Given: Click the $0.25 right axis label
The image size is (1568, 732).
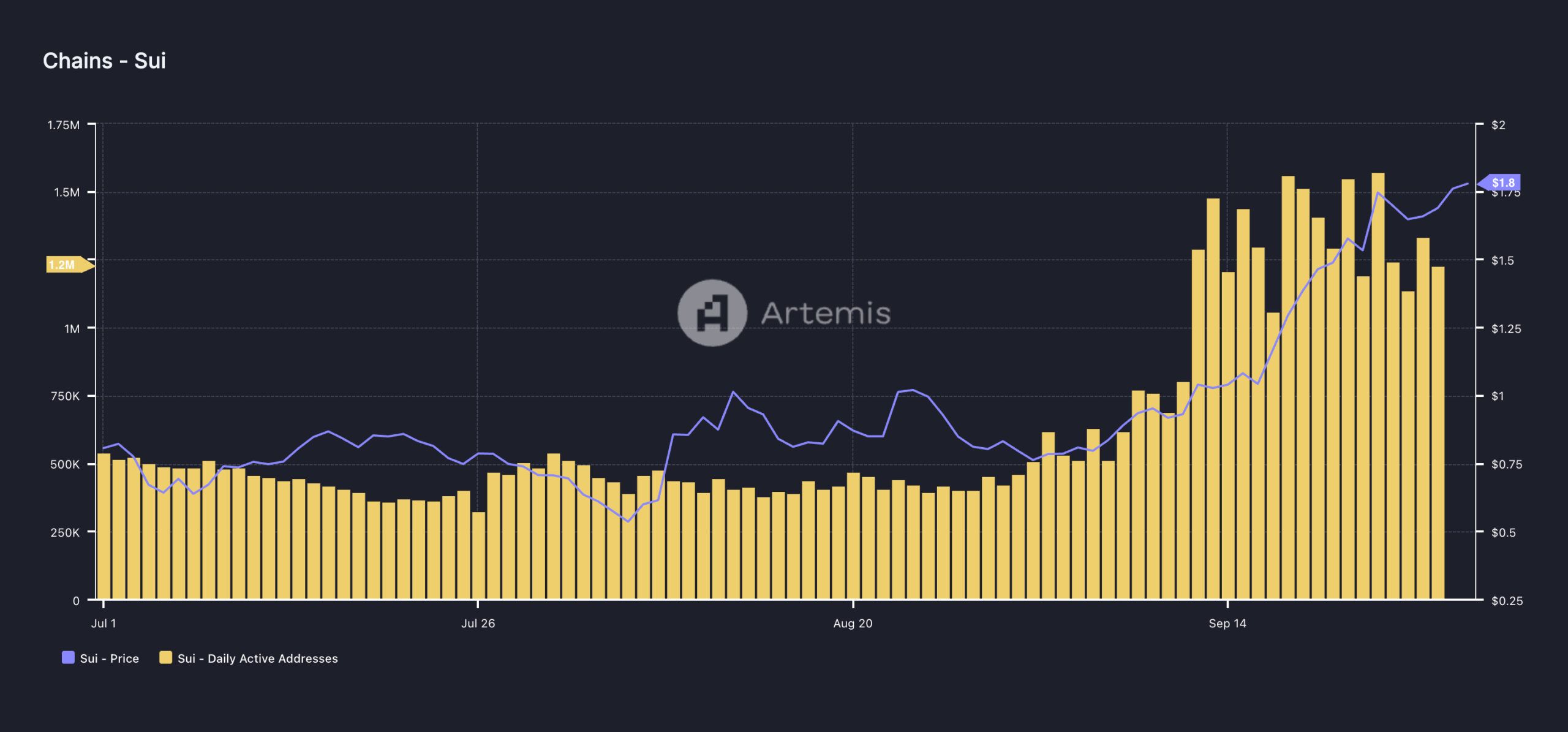Looking at the screenshot, I should [x=1506, y=601].
